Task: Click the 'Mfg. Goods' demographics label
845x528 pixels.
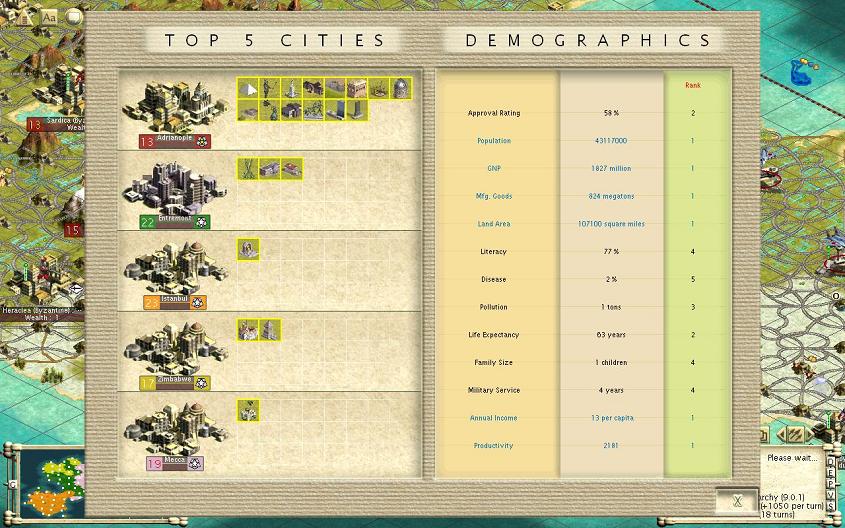Action: (x=494, y=196)
